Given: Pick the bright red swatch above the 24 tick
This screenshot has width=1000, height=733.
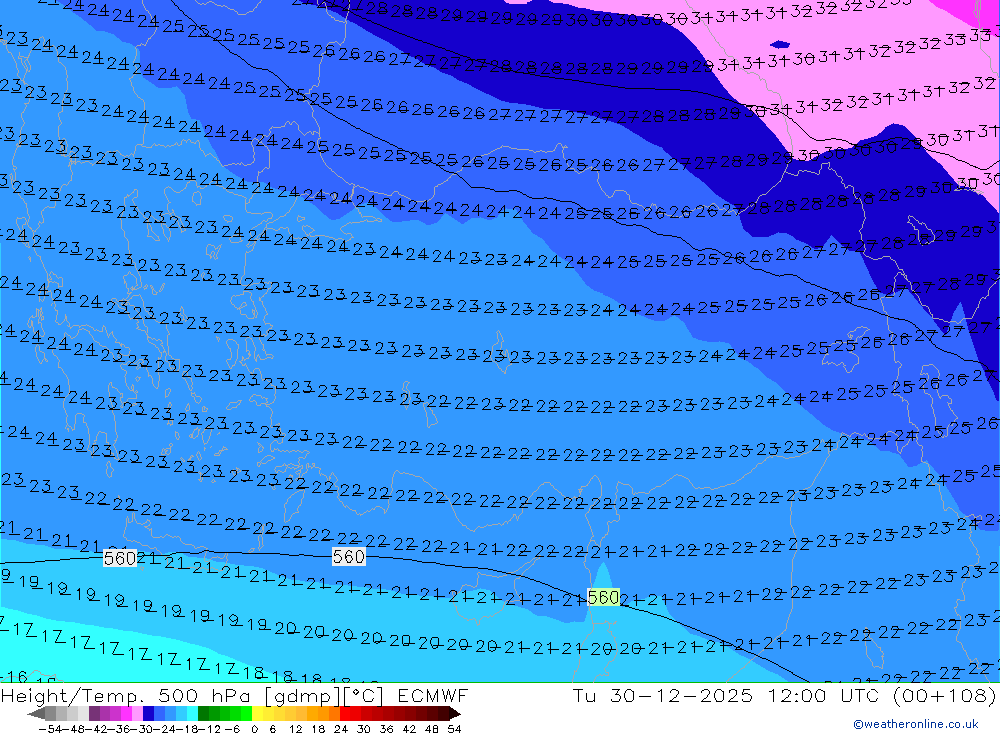Looking at the screenshot, I should (345, 714).
